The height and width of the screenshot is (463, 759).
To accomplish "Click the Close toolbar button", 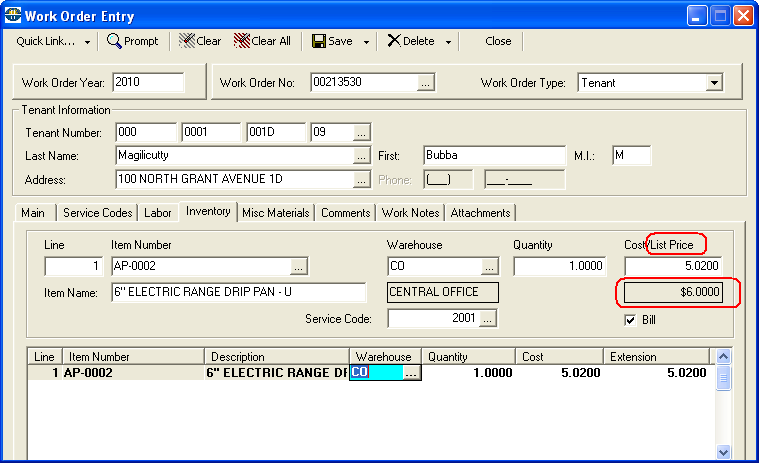I will pos(498,41).
